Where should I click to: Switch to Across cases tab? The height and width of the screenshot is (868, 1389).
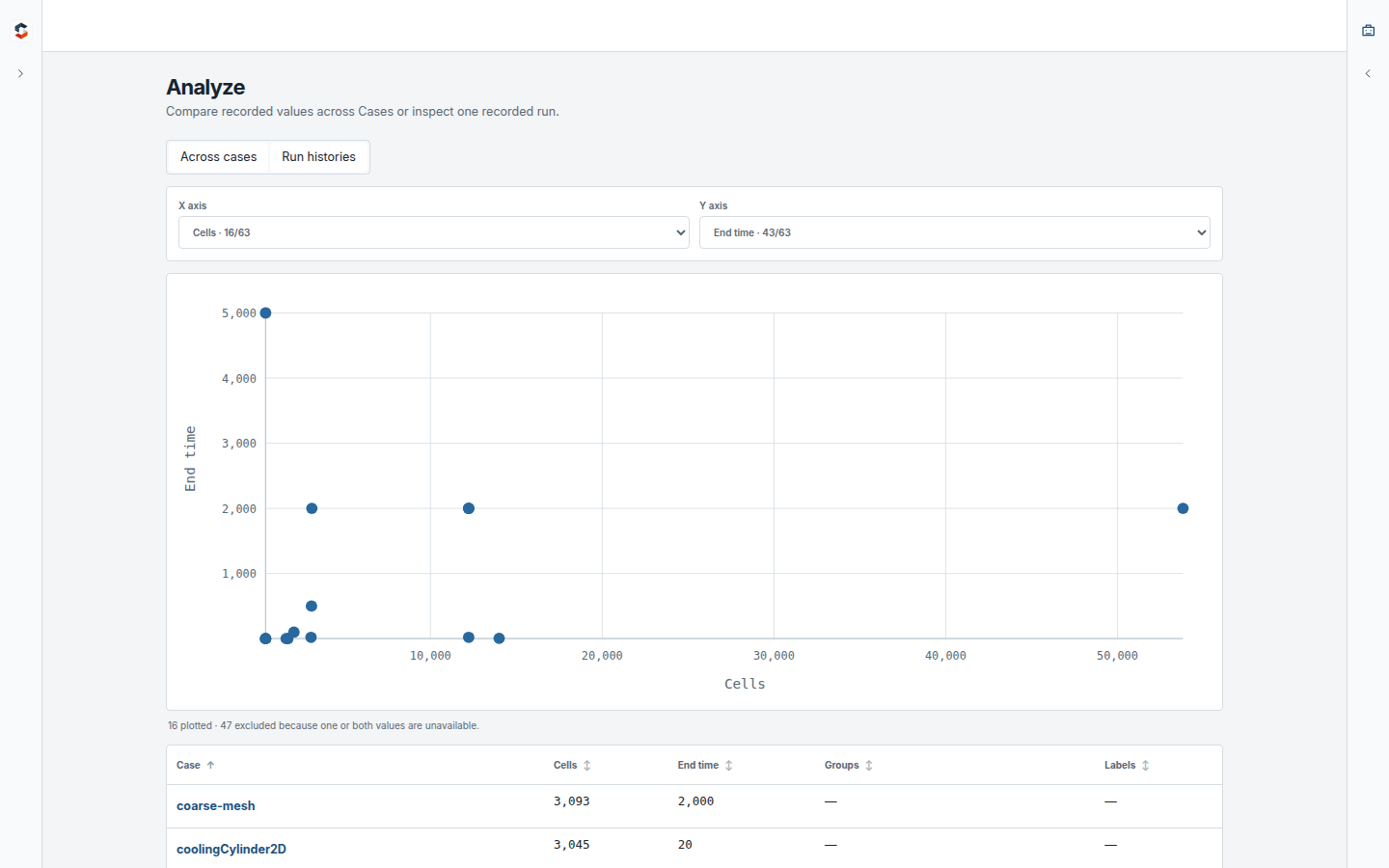point(218,157)
